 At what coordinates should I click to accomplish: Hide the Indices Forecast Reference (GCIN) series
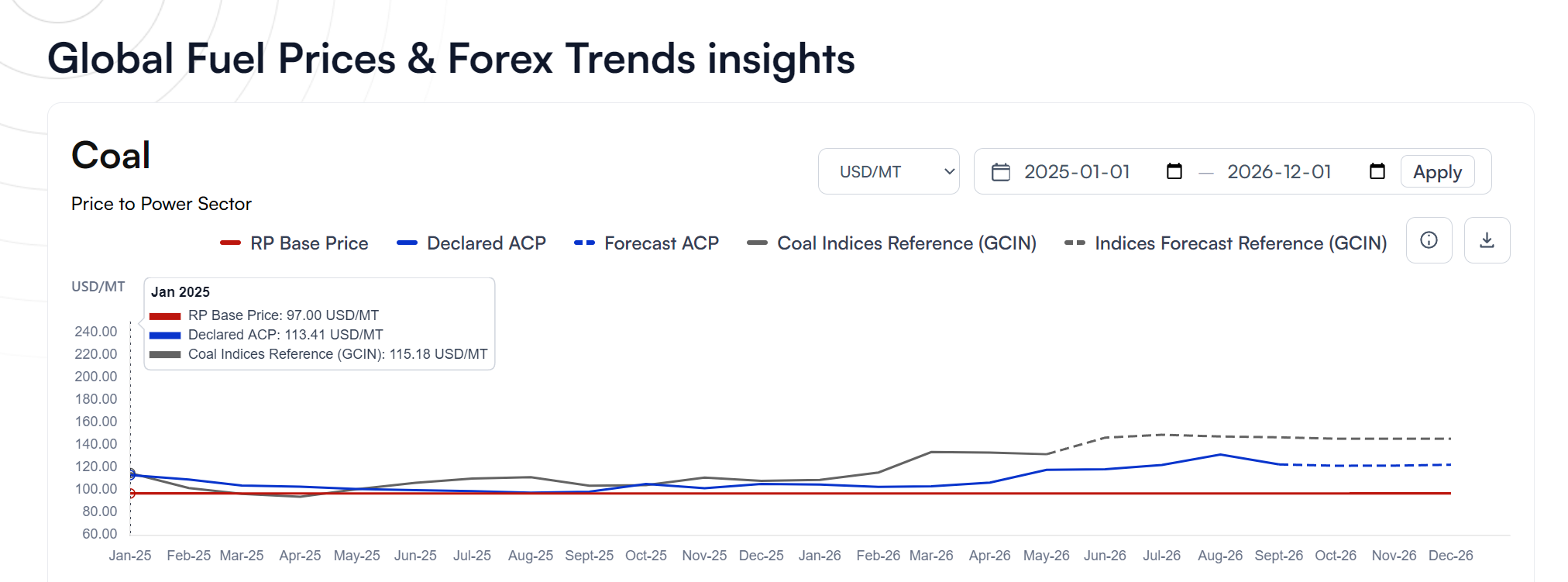point(1226,243)
